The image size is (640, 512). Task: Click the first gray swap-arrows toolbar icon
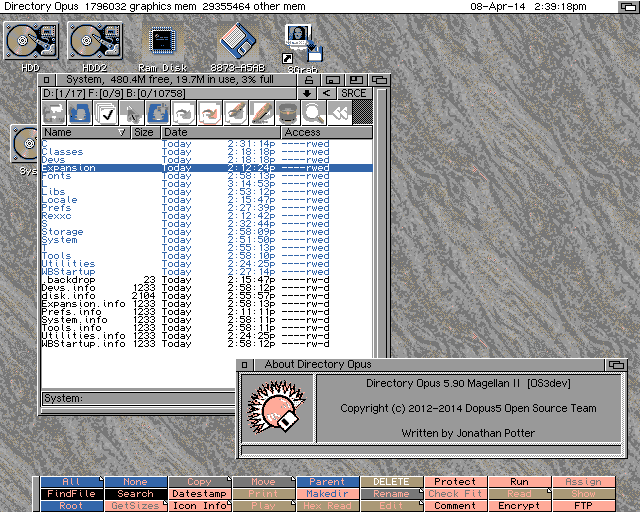click(54, 113)
